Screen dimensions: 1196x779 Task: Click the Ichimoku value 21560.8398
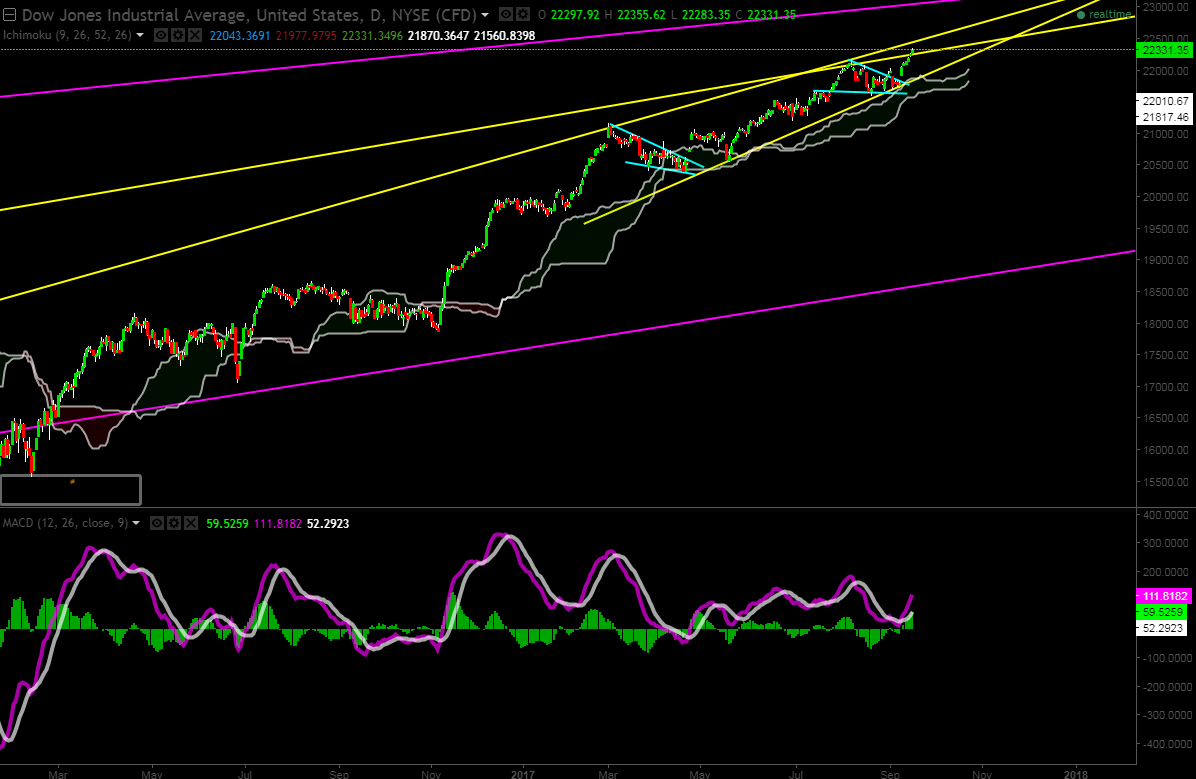(x=504, y=36)
